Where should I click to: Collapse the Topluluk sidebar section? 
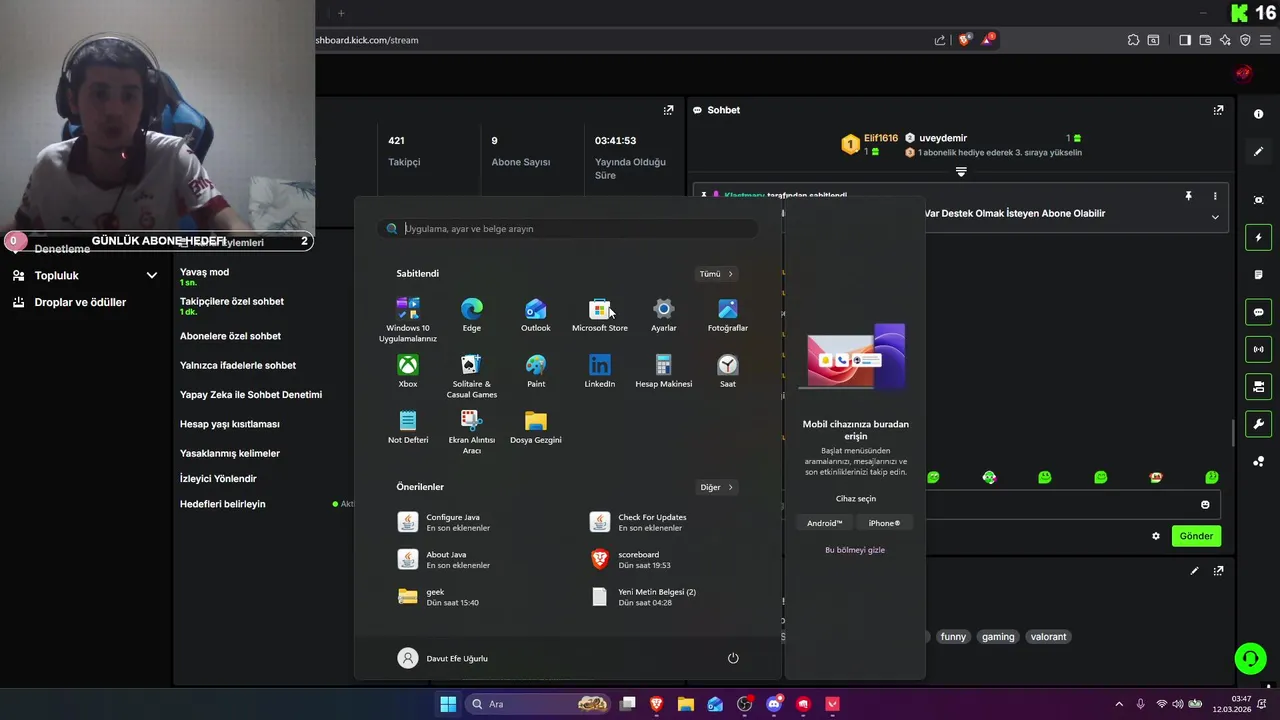[x=152, y=275]
